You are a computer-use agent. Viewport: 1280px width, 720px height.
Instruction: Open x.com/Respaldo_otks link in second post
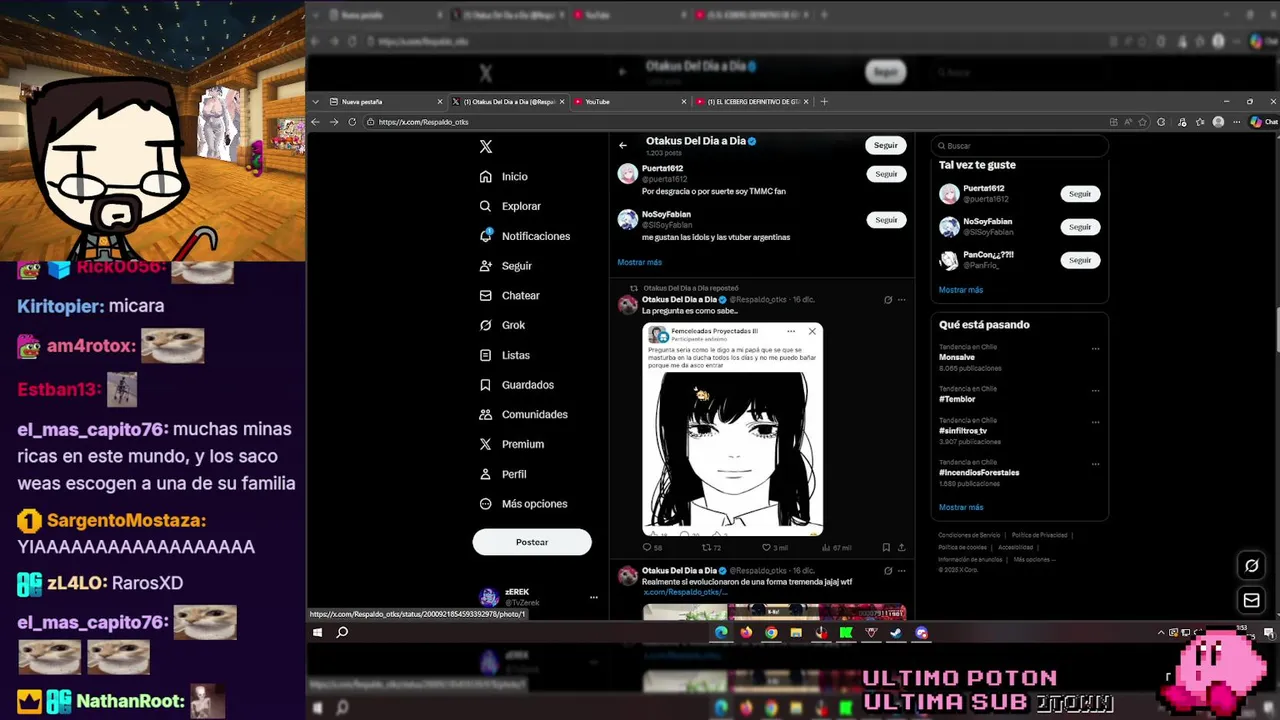tap(684, 592)
